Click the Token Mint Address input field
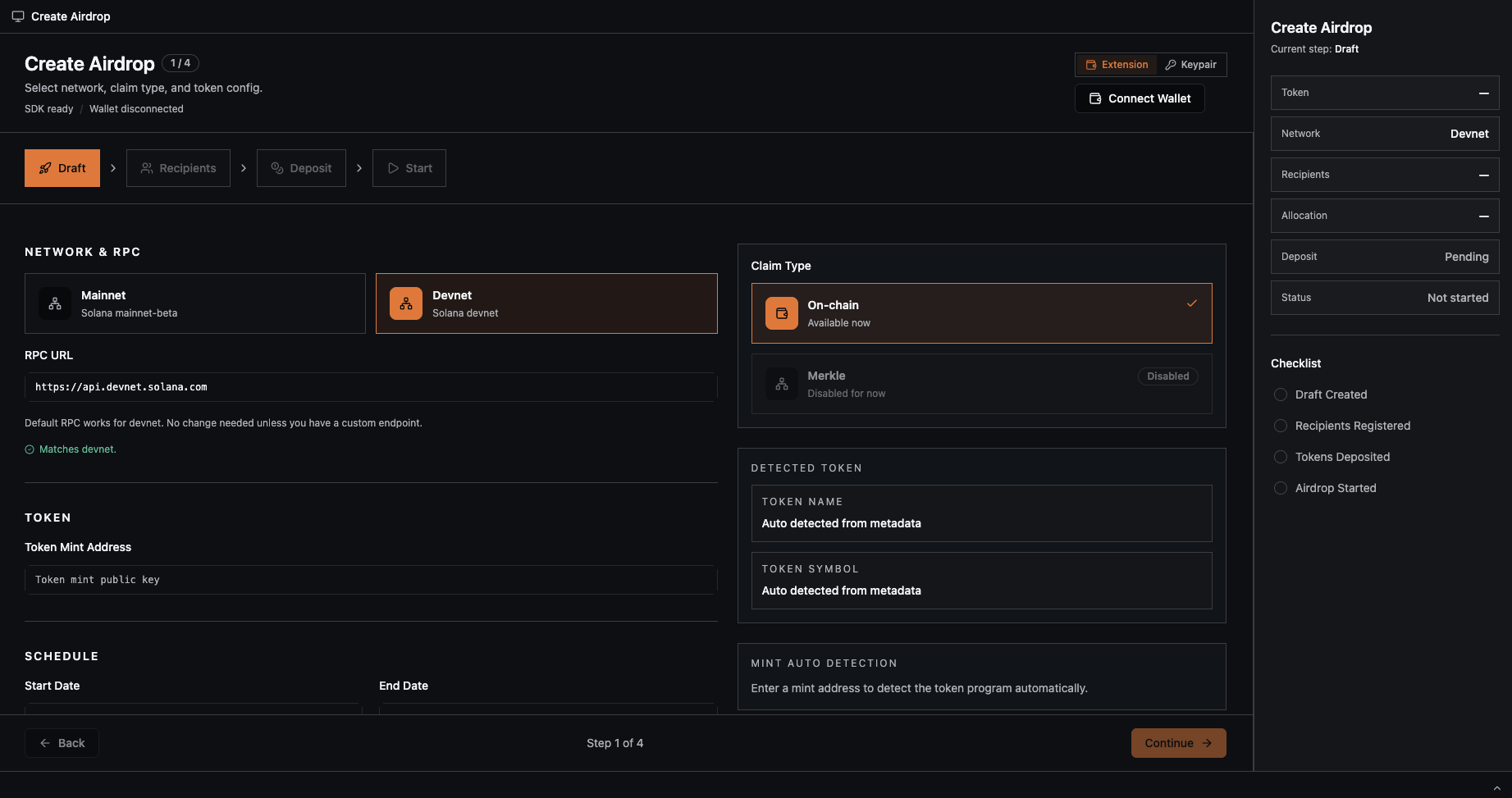Image resolution: width=1512 pixels, height=798 pixels. 371,580
